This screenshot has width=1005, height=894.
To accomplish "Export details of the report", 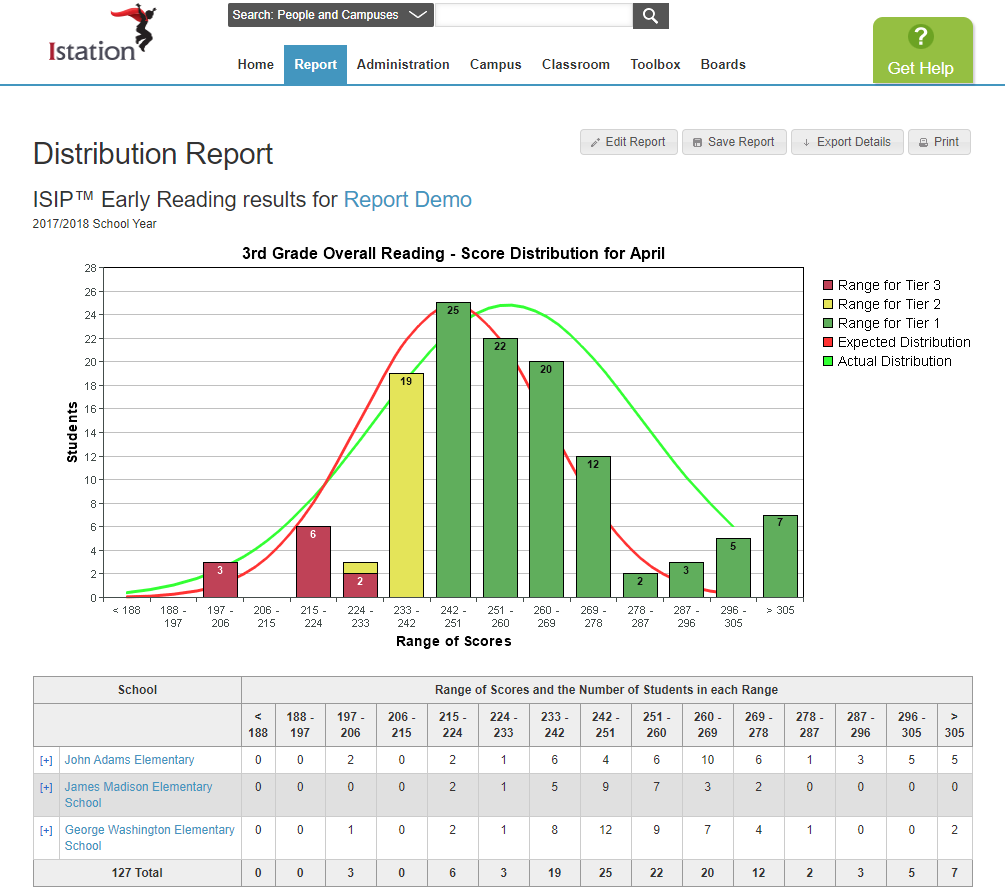I will coord(847,142).
